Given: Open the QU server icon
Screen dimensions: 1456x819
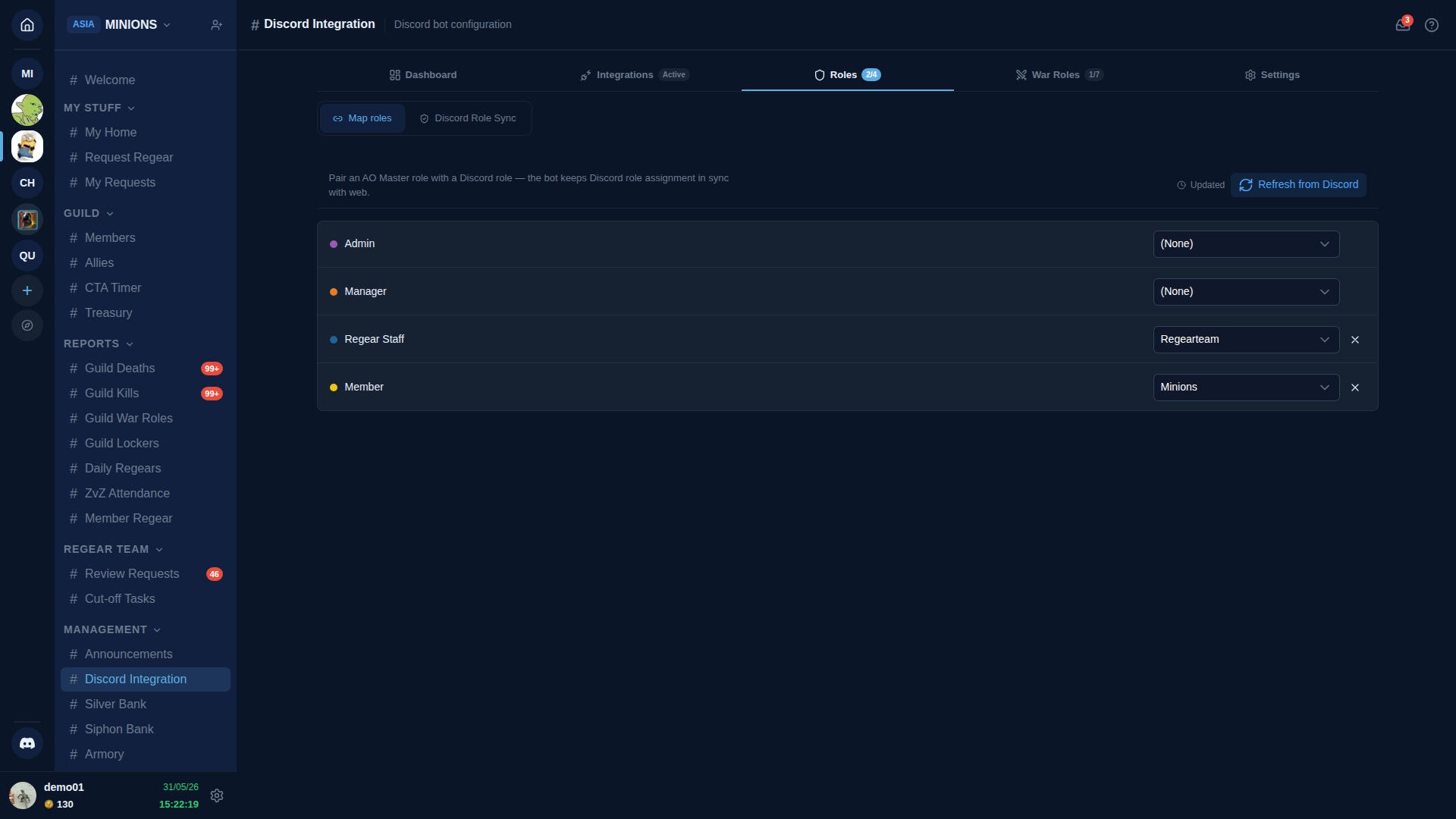Looking at the screenshot, I should [27, 256].
